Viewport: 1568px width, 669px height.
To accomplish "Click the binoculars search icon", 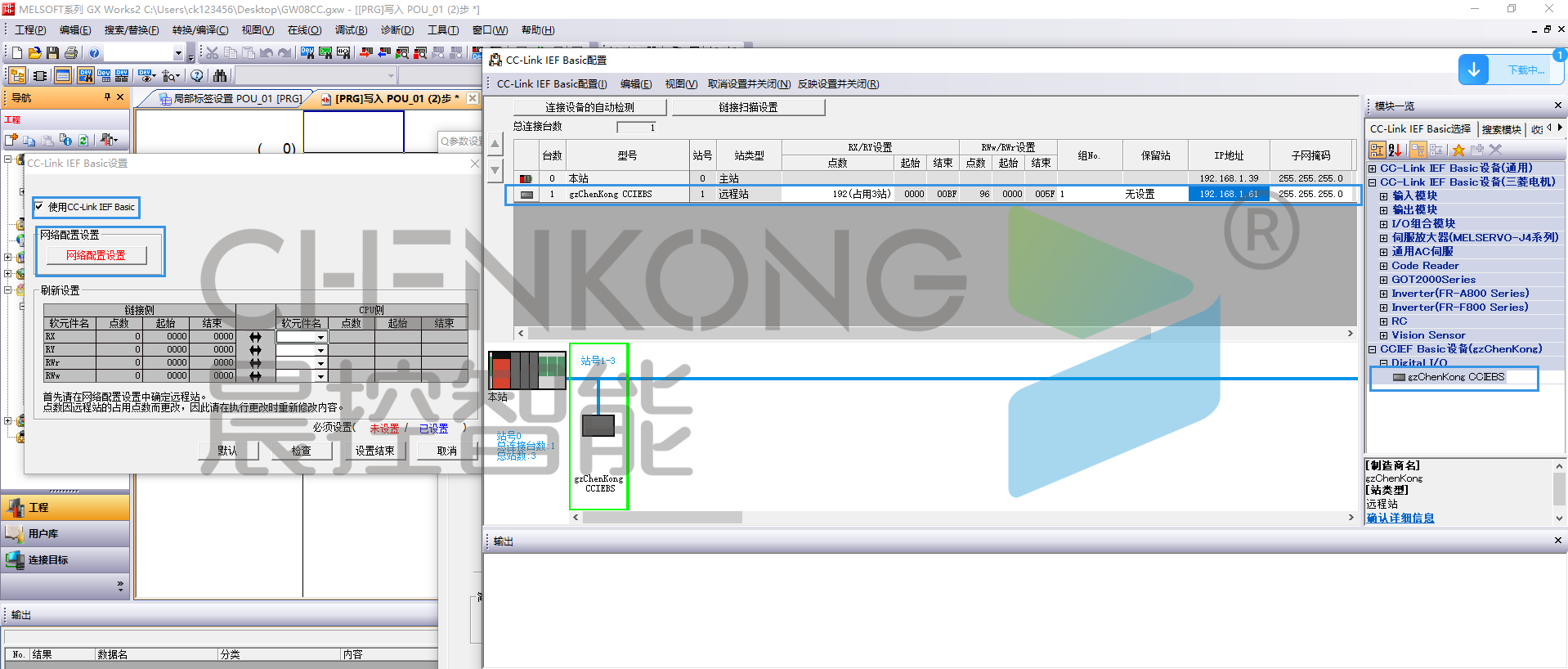I will (x=220, y=76).
